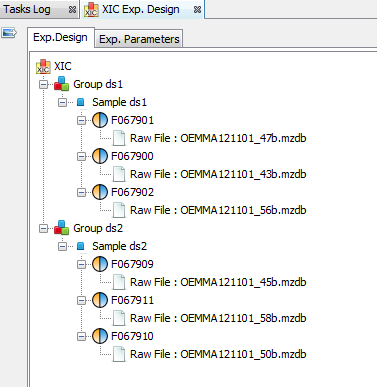This screenshot has width=377, height=387.
Task: Click the F067910 half-circle icon
Action: (x=100, y=336)
